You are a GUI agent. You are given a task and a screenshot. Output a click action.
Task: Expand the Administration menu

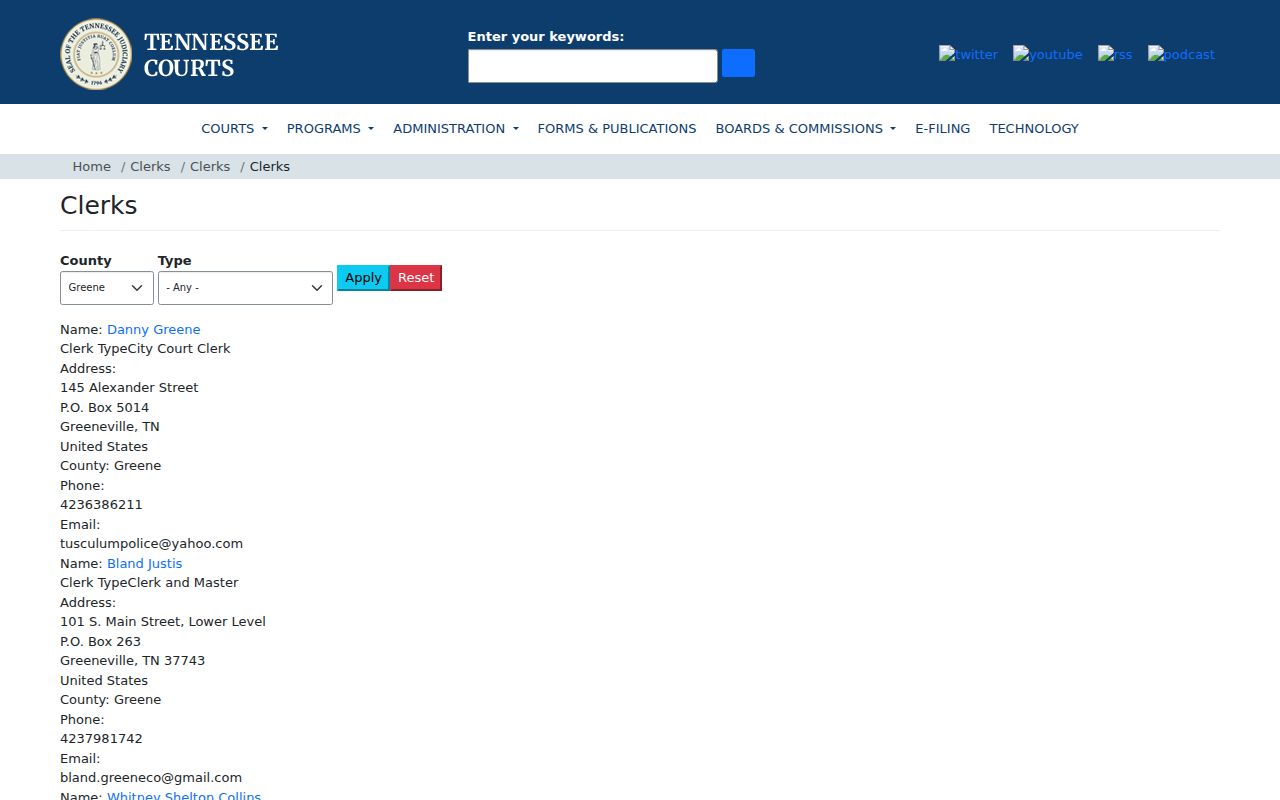click(456, 128)
